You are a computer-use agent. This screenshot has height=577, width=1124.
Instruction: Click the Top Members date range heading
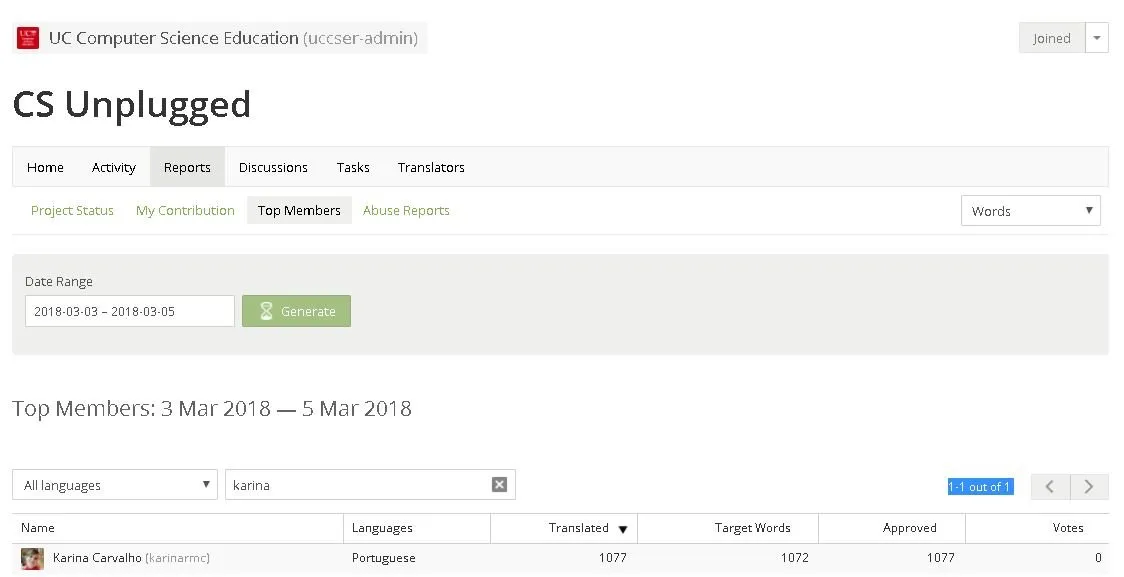pyautogui.click(x=212, y=409)
